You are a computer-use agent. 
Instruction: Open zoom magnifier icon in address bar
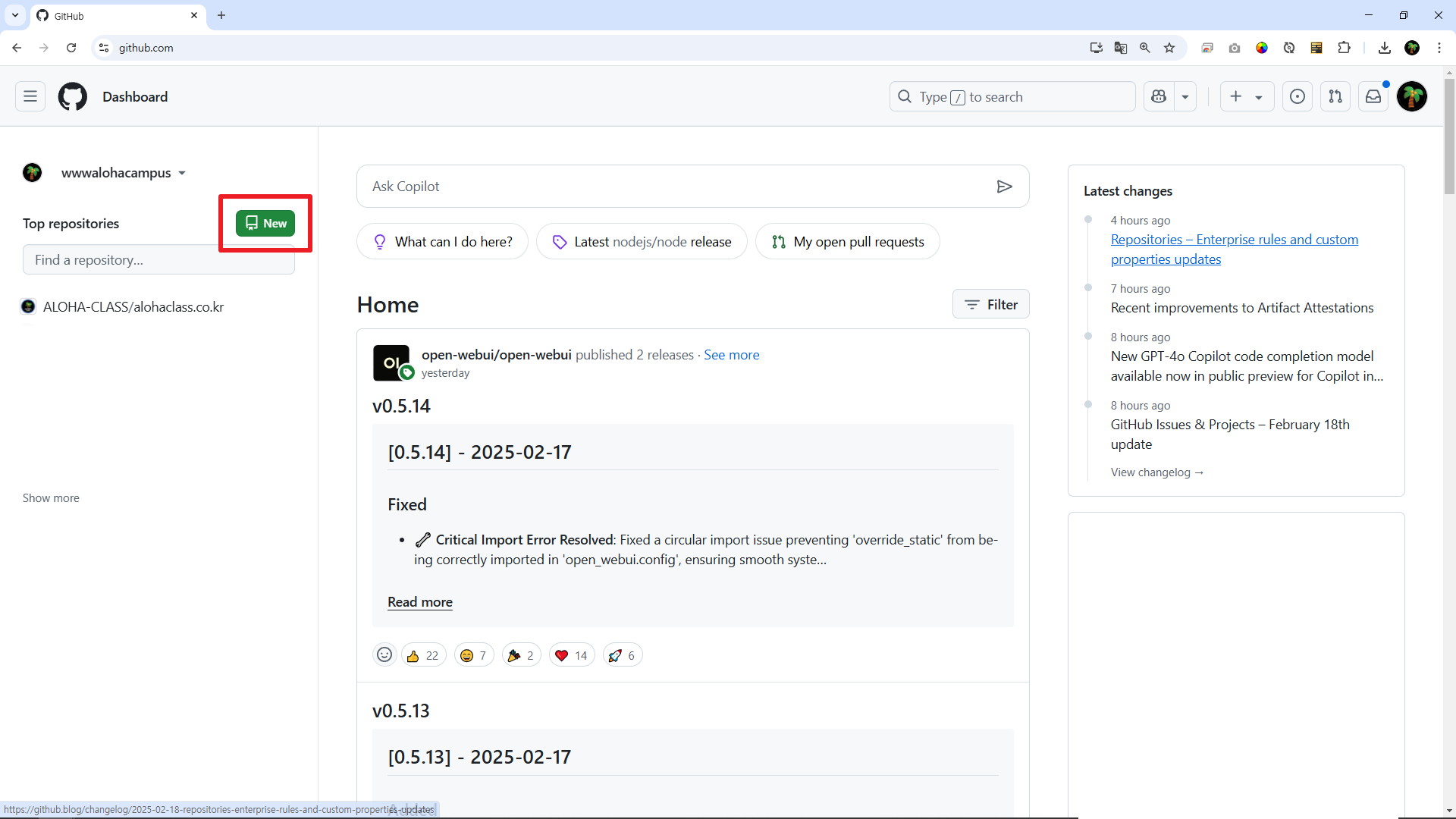click(x=1145, y=48)
